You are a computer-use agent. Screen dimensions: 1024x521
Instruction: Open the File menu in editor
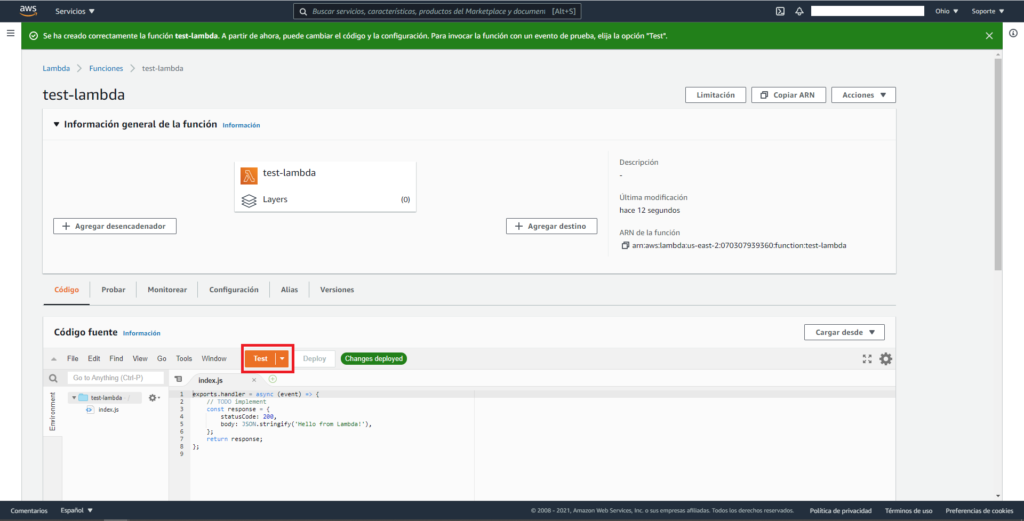tap(72, 358)
